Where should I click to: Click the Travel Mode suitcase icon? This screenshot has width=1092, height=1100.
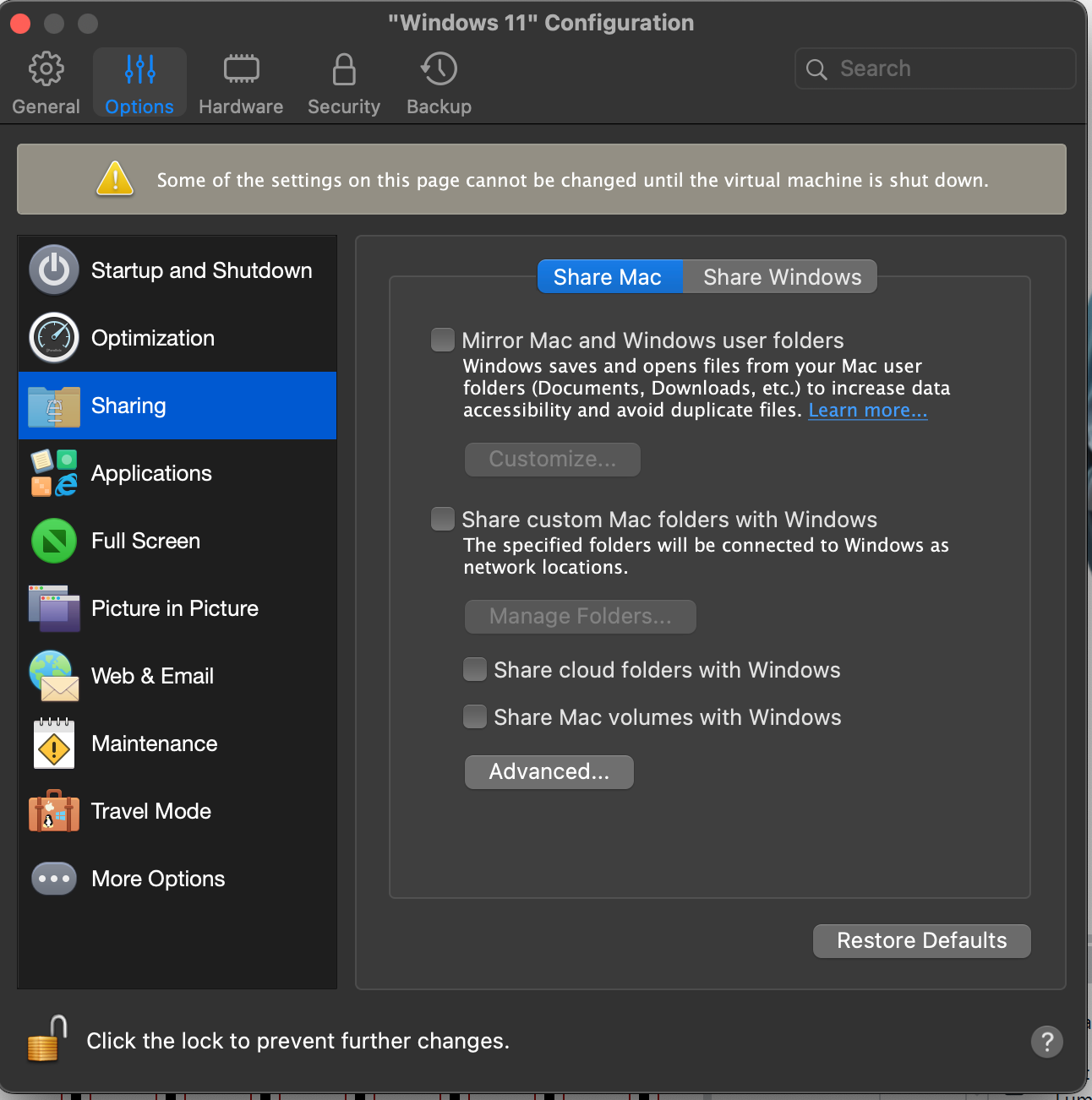coord(54,811)
